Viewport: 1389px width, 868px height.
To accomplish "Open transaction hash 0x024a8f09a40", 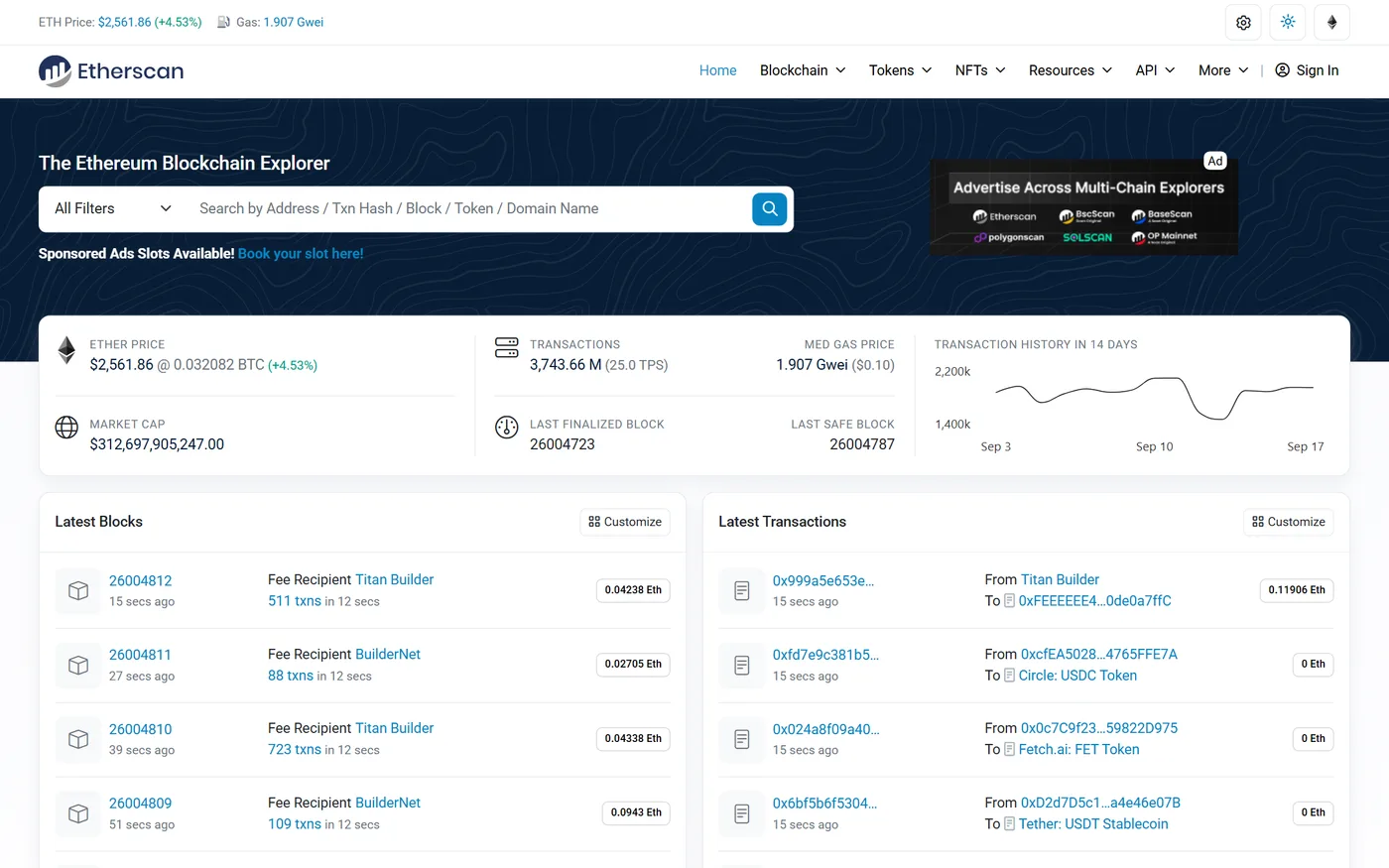I will point(826,729).
